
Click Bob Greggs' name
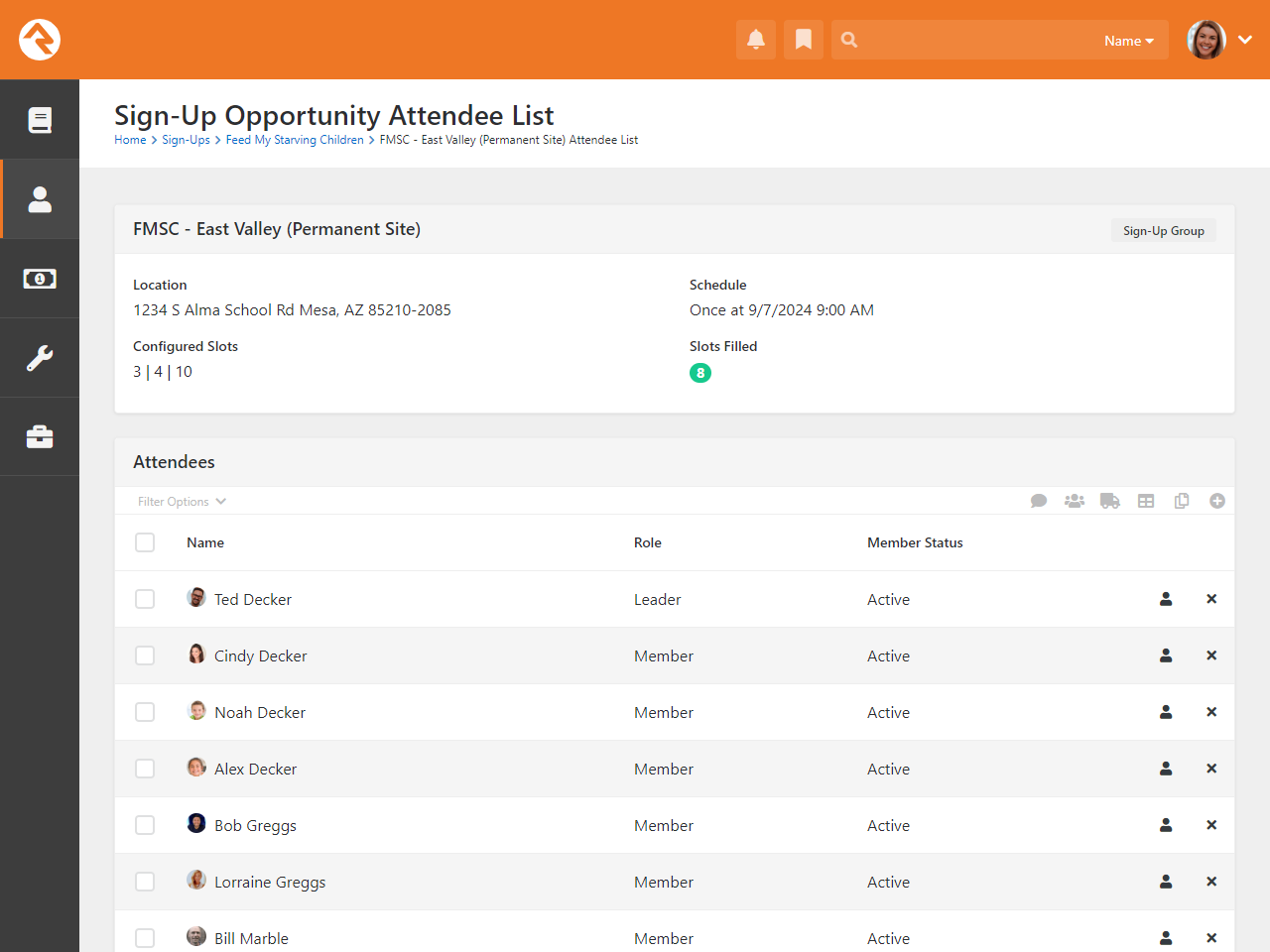(255, 825)
